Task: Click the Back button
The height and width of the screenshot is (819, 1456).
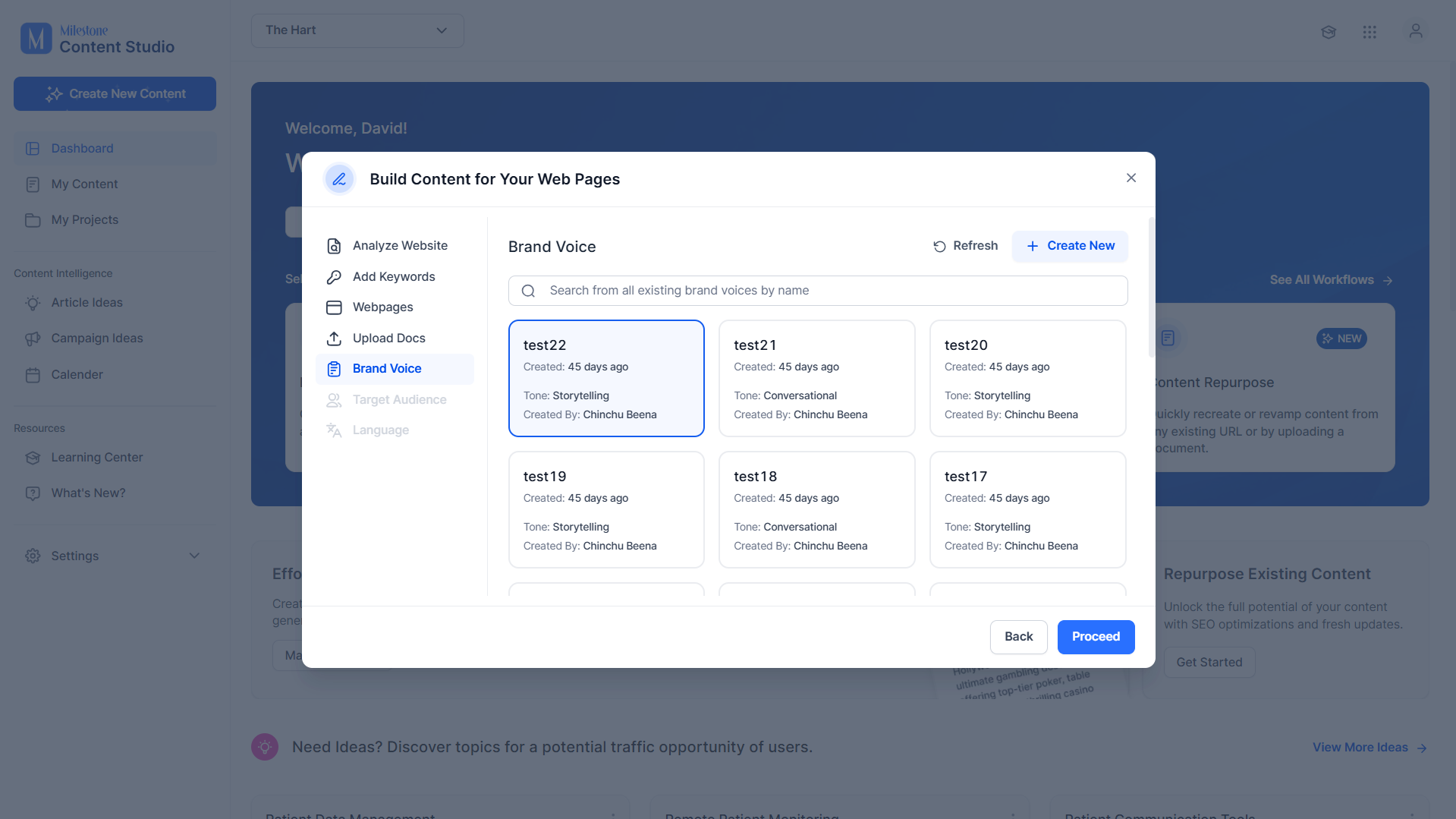Action: point(1018,637)
